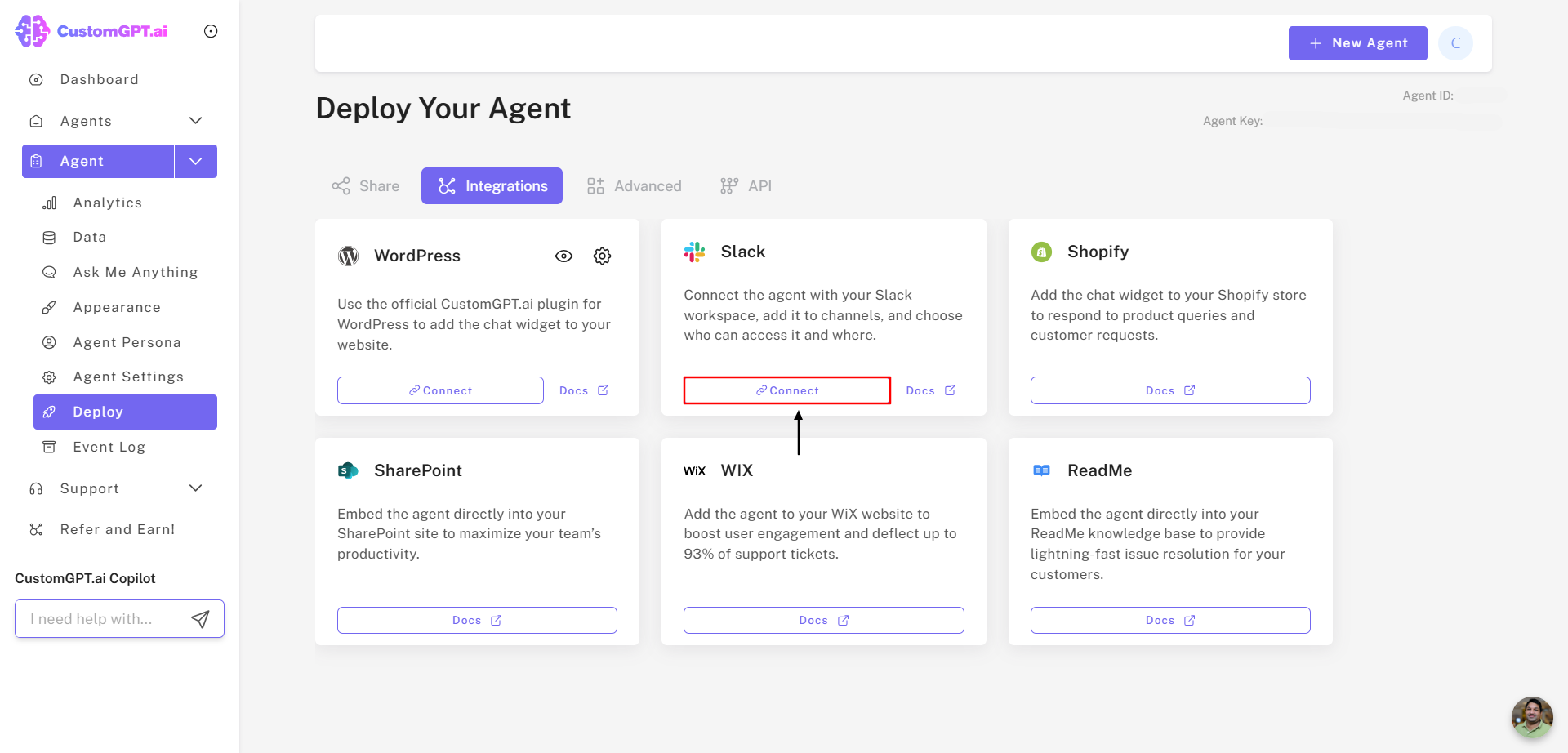Viewport: 1568px width, 753px height.
Task: Select the Agent sidebar entry
Action: pyautogui.click(x=98, y=161)
